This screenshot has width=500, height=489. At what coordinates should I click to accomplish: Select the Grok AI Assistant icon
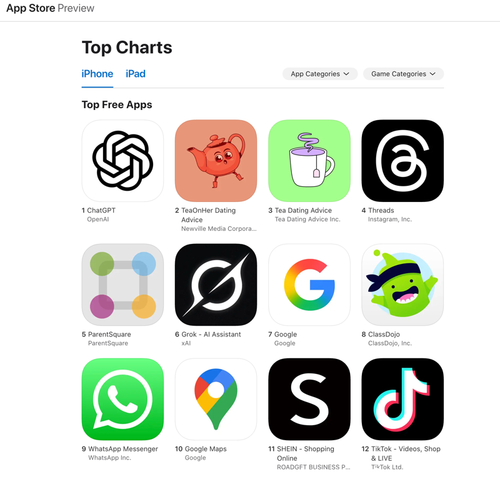216,285
